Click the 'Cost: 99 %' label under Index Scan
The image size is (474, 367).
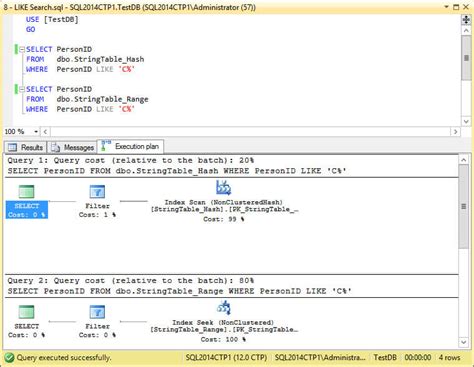point(224,219)
